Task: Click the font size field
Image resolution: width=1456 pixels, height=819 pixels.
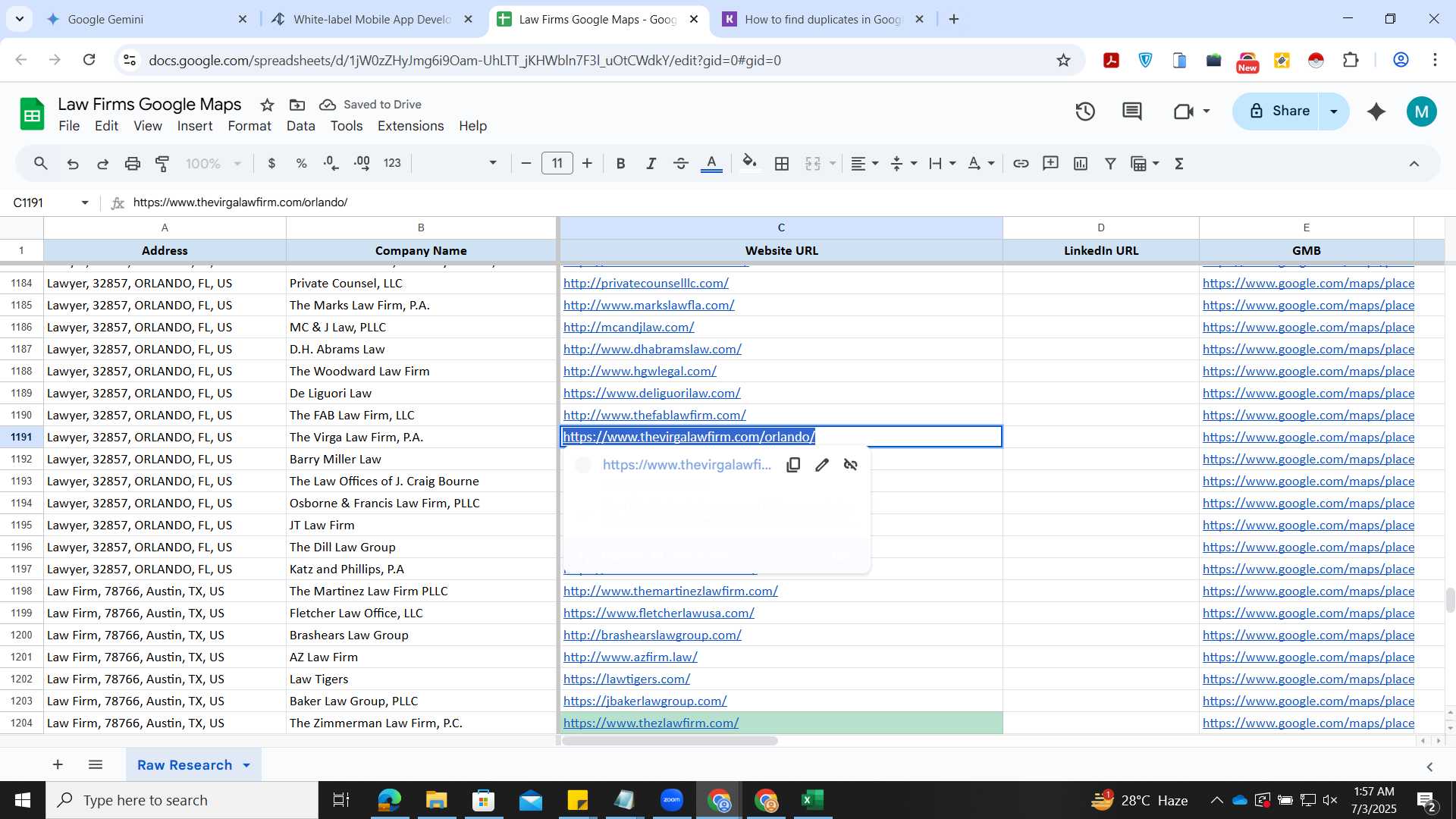Action: pos(557,163)
